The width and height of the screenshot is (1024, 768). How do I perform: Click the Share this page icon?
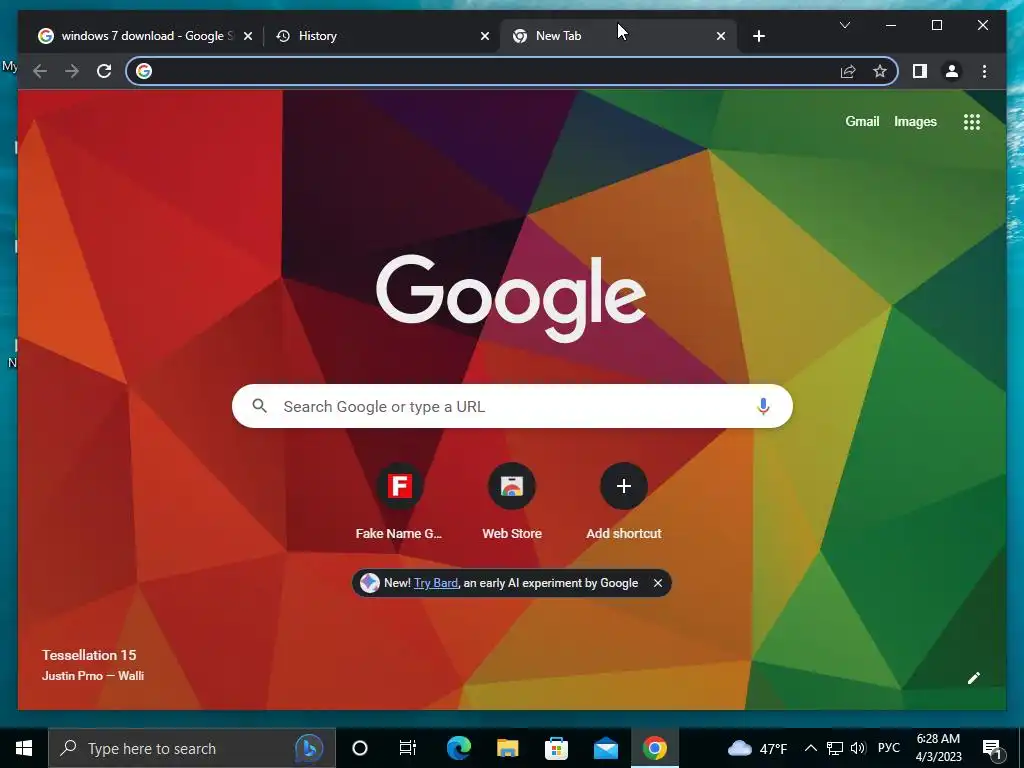[848, 71]
